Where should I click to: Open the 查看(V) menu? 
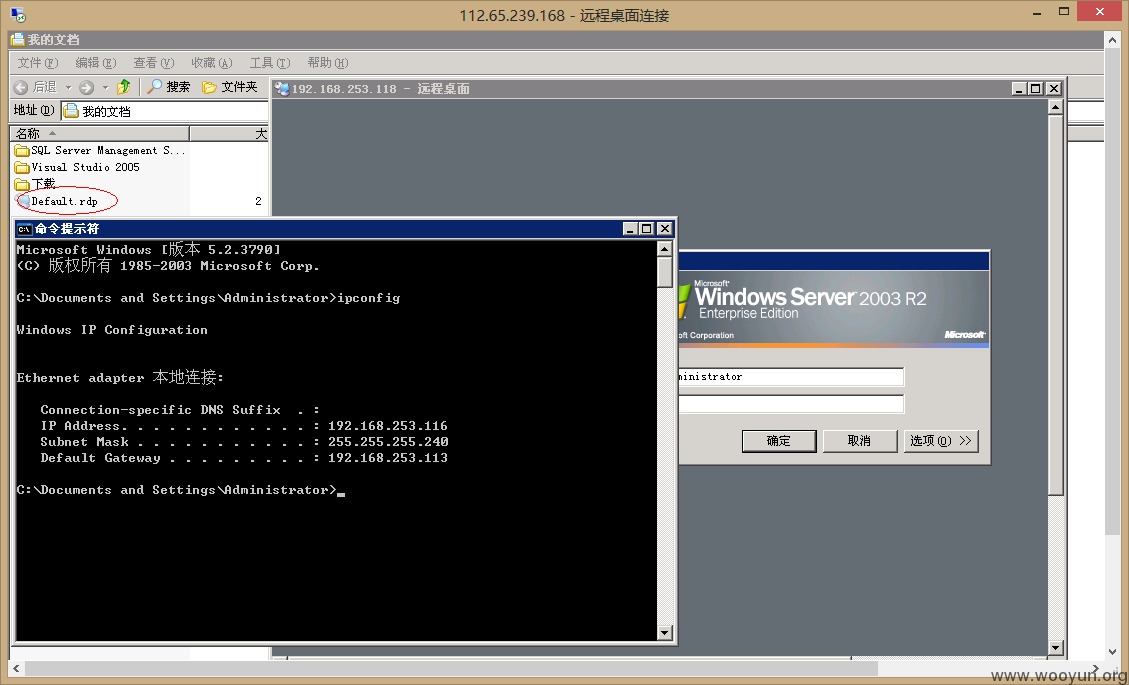pos(153,63)
